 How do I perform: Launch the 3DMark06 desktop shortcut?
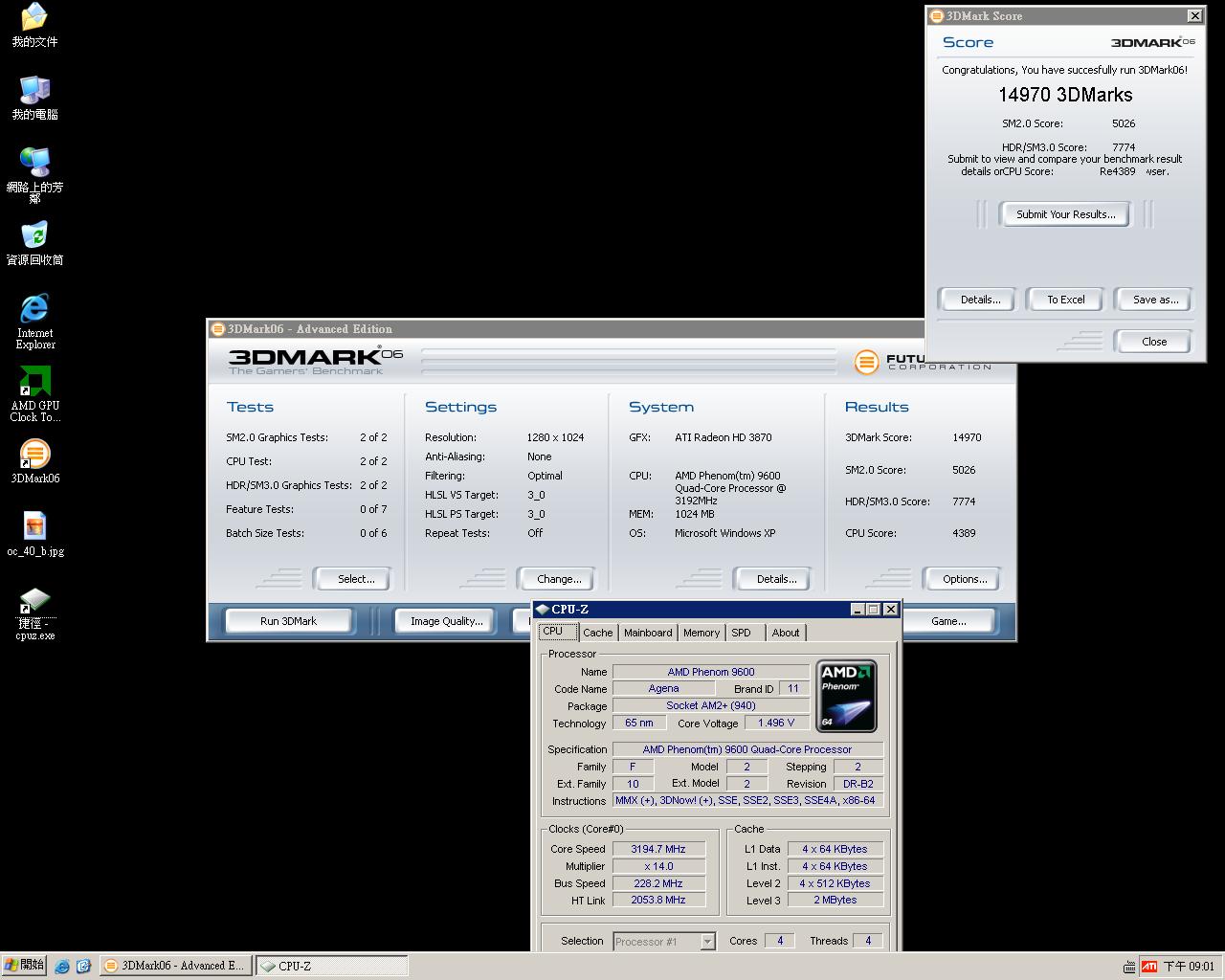click(x=34, y=461)
